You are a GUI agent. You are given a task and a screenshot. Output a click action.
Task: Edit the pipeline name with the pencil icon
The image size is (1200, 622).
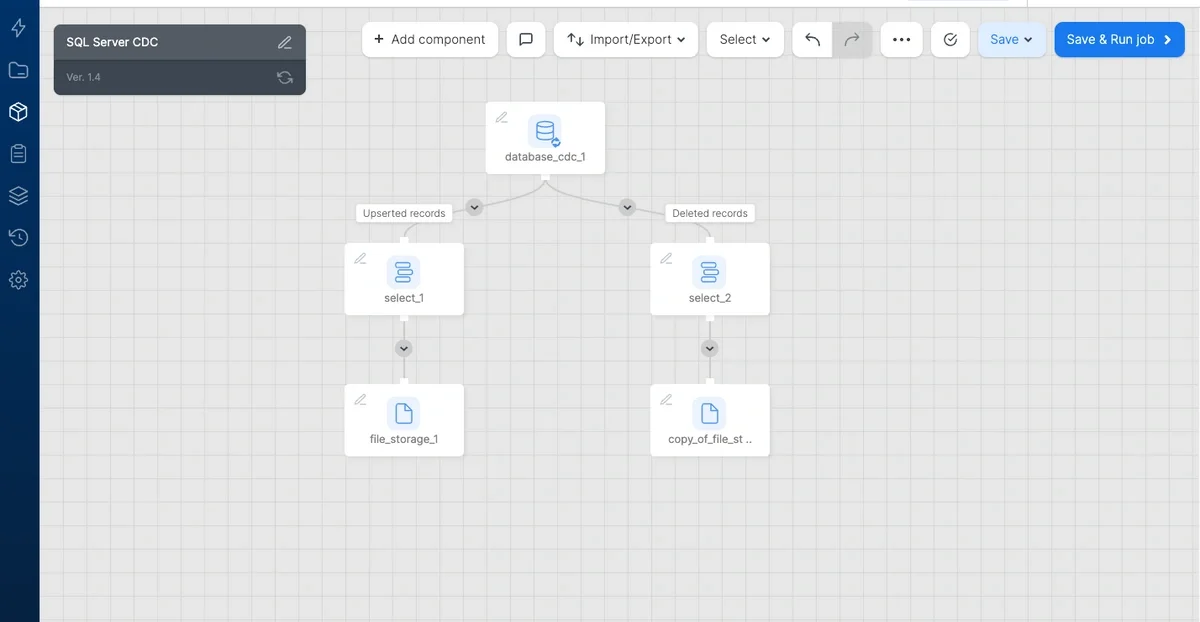(x=284, y=42)
